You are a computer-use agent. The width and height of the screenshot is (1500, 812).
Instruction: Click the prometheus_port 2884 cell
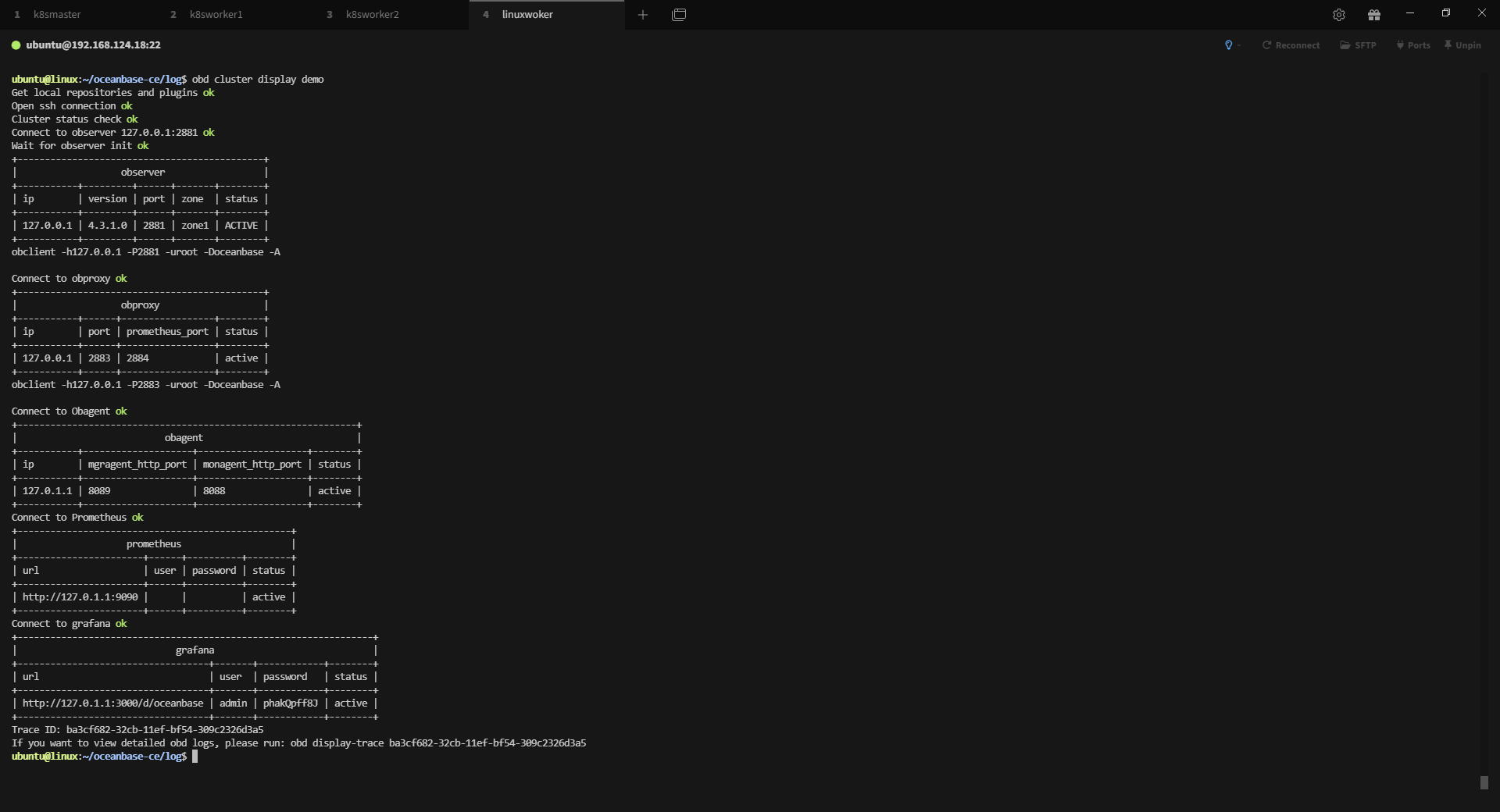click(137, 358)
